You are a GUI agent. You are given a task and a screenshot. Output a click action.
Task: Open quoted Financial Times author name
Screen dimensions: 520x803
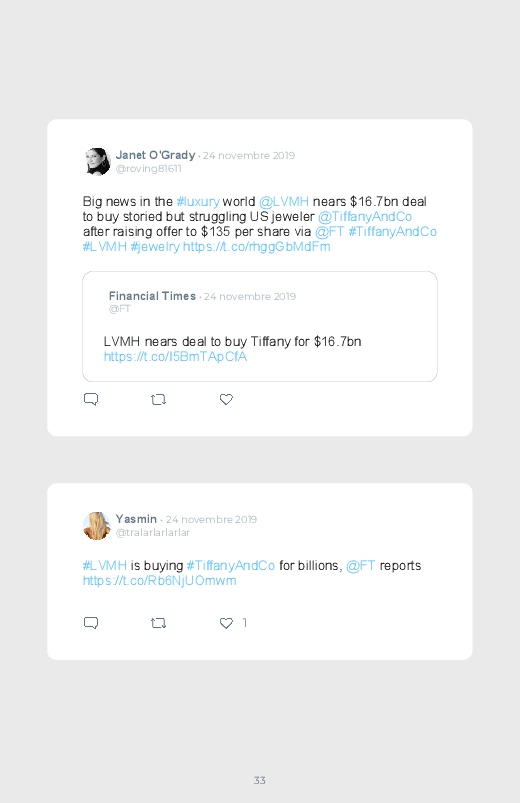pyautogui.click(x=152, y=296)
